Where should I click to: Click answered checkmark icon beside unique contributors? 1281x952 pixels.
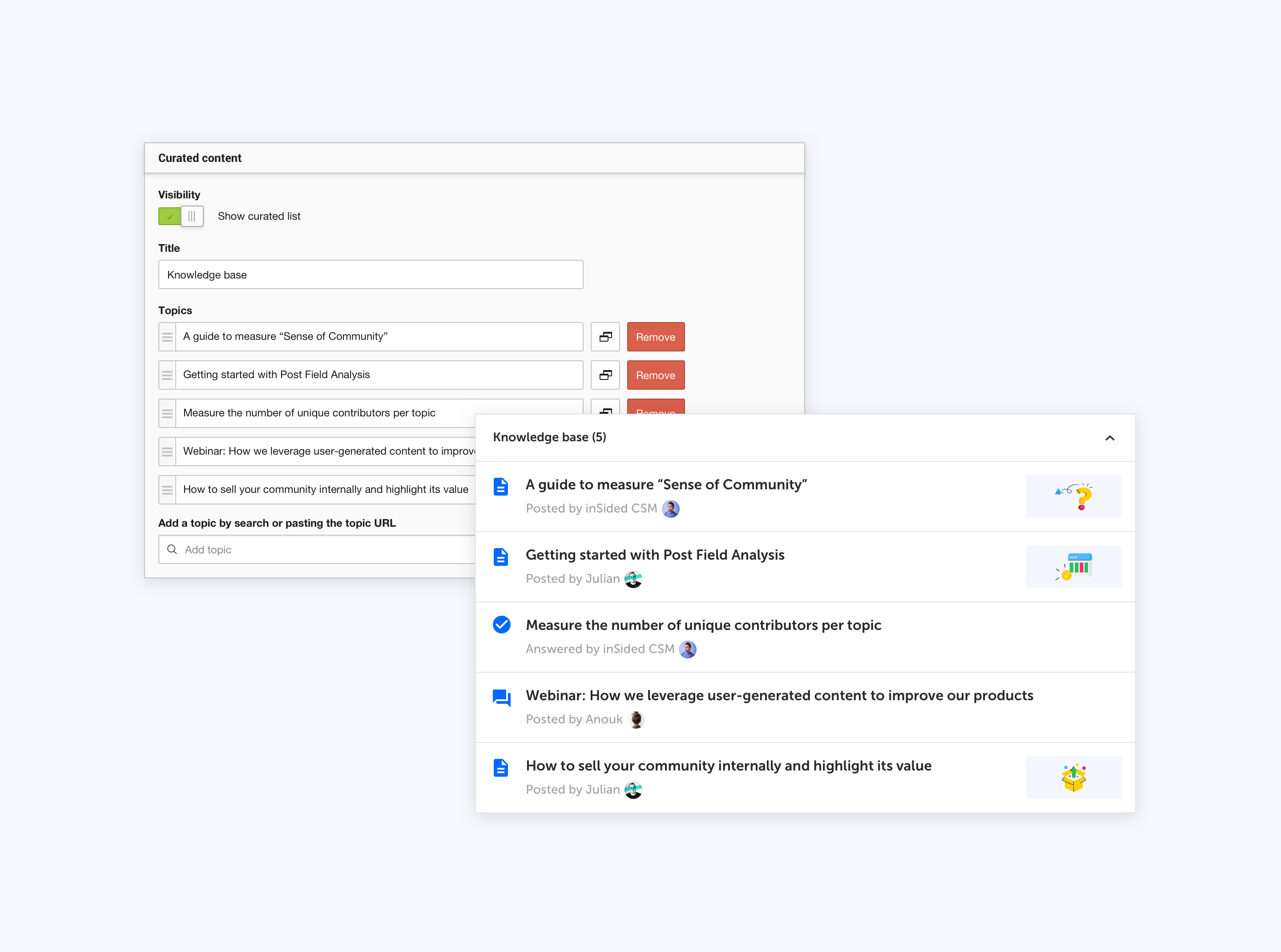501,625
